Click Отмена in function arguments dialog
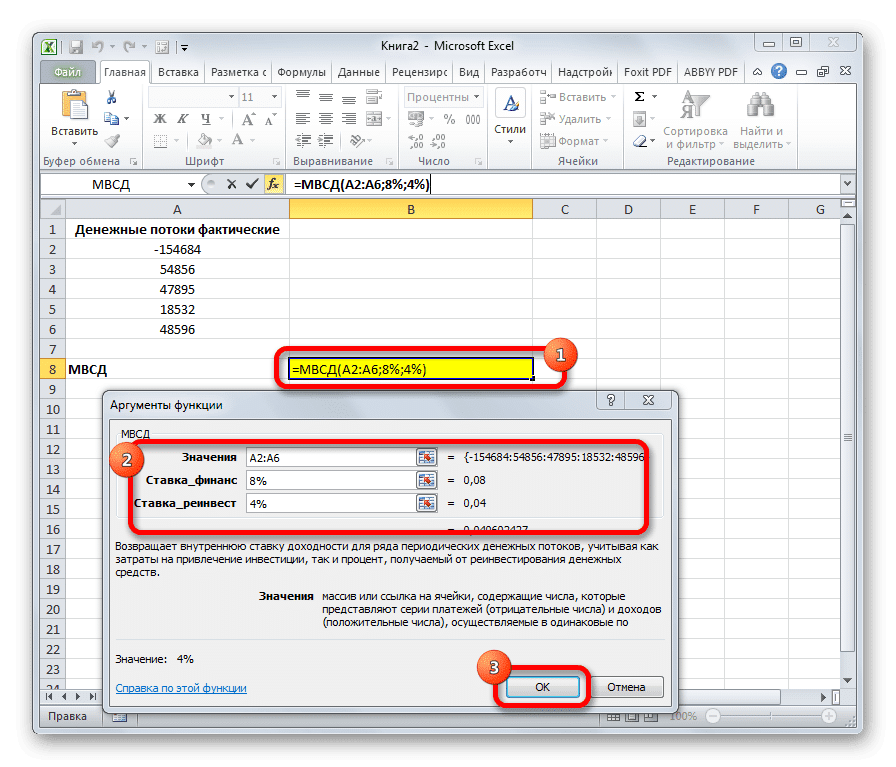Viewport: 896px width, 767px height. [x=626, y=687]
